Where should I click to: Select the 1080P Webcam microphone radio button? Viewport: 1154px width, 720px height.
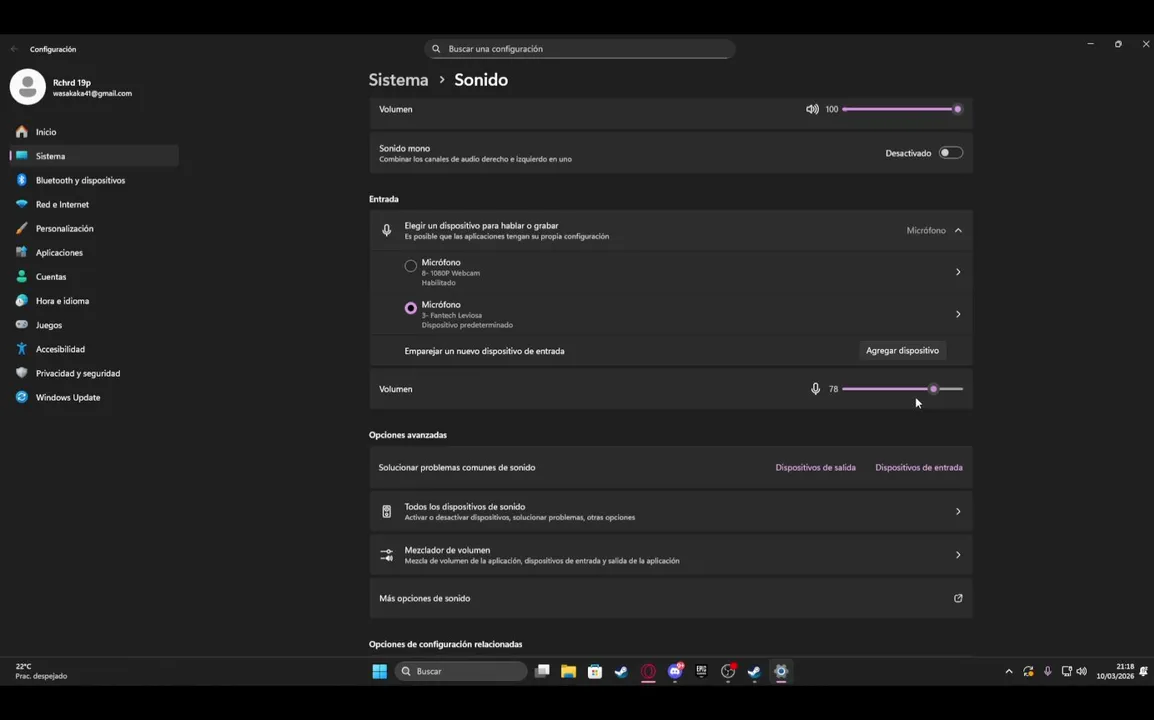click(x=410, y=266)
